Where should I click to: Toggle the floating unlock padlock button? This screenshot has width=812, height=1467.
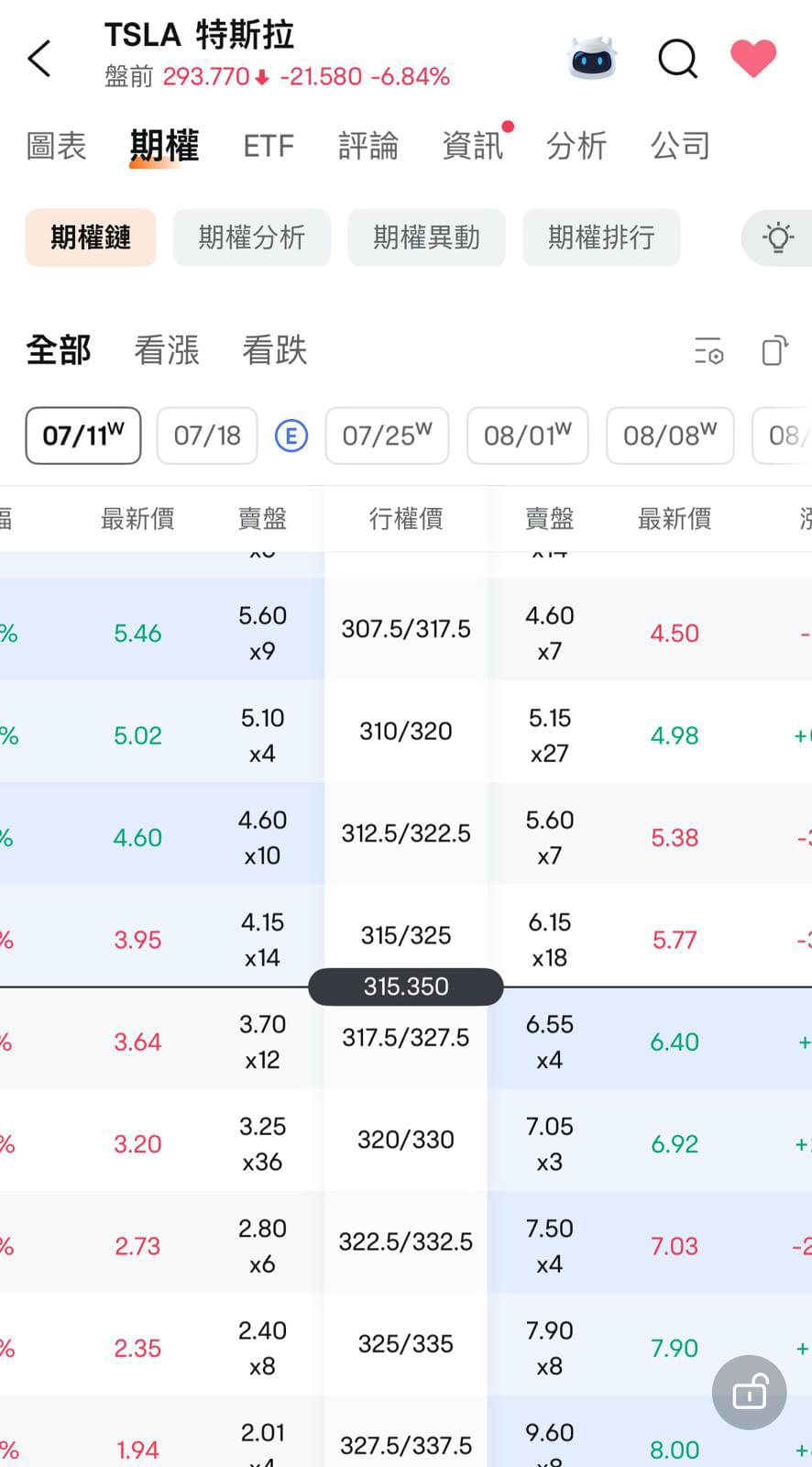coord(750,1392)
